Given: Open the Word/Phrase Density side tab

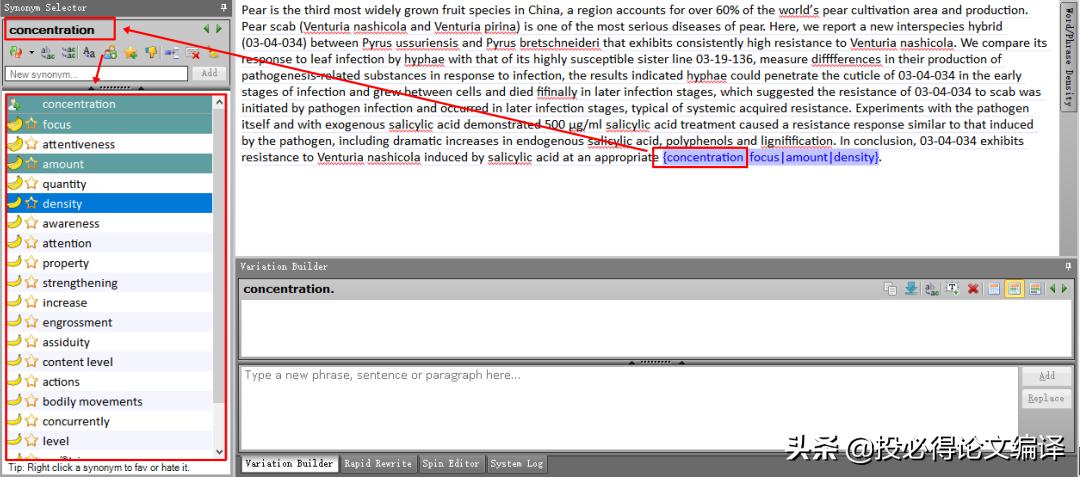Looking at the screenshot, I should tap(1068, 55).
